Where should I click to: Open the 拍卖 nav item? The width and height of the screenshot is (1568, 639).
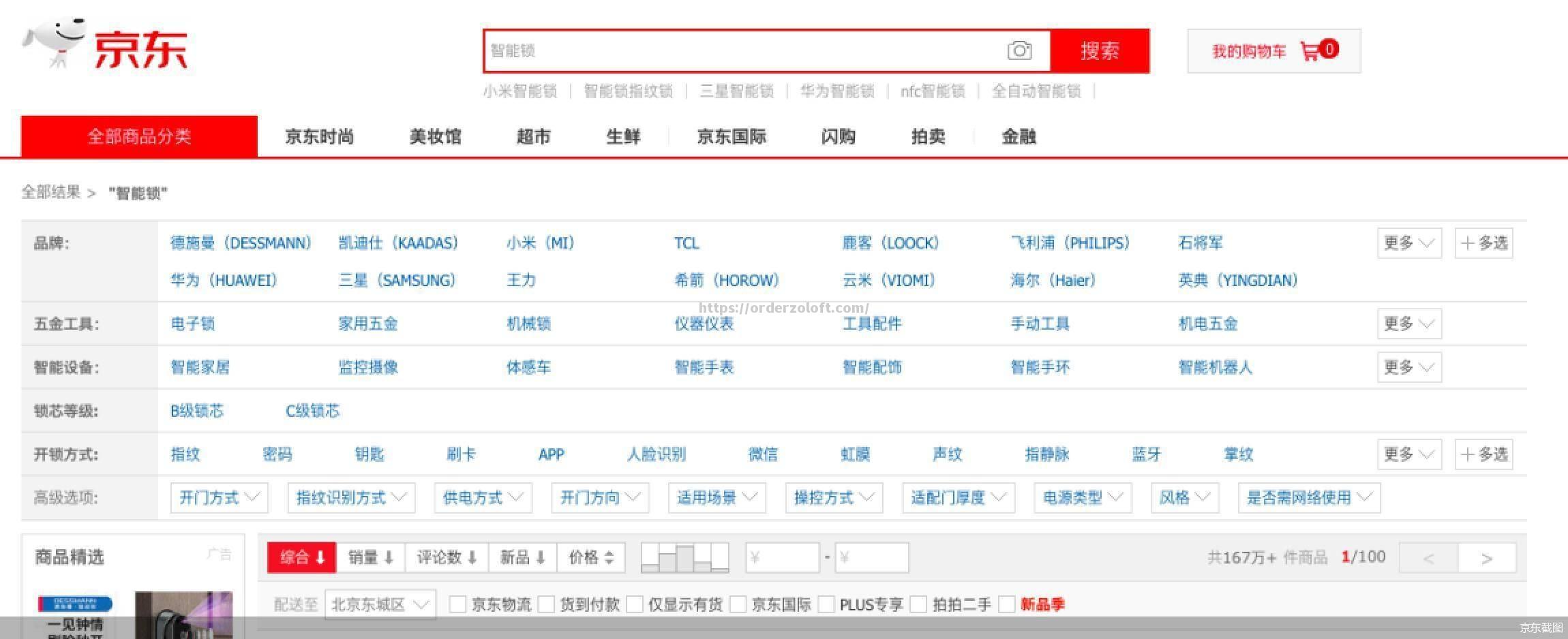pos(928,136)
